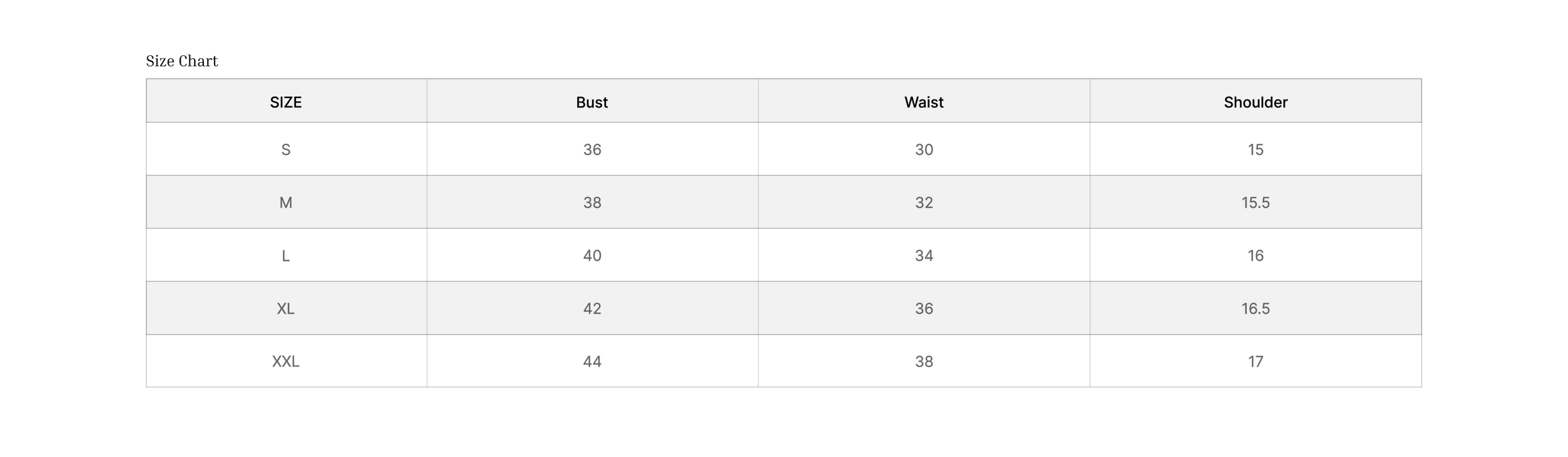Viewport: 1568px width, 457px height.
Task: Click bust value 36 for size S
Action: point(592,149)
